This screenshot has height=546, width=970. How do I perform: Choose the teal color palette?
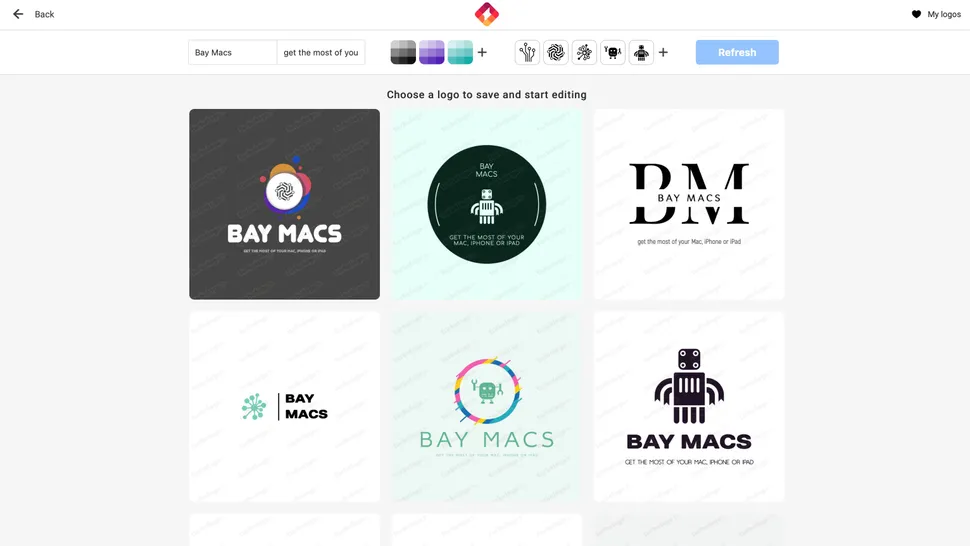(x=460, y=52)
